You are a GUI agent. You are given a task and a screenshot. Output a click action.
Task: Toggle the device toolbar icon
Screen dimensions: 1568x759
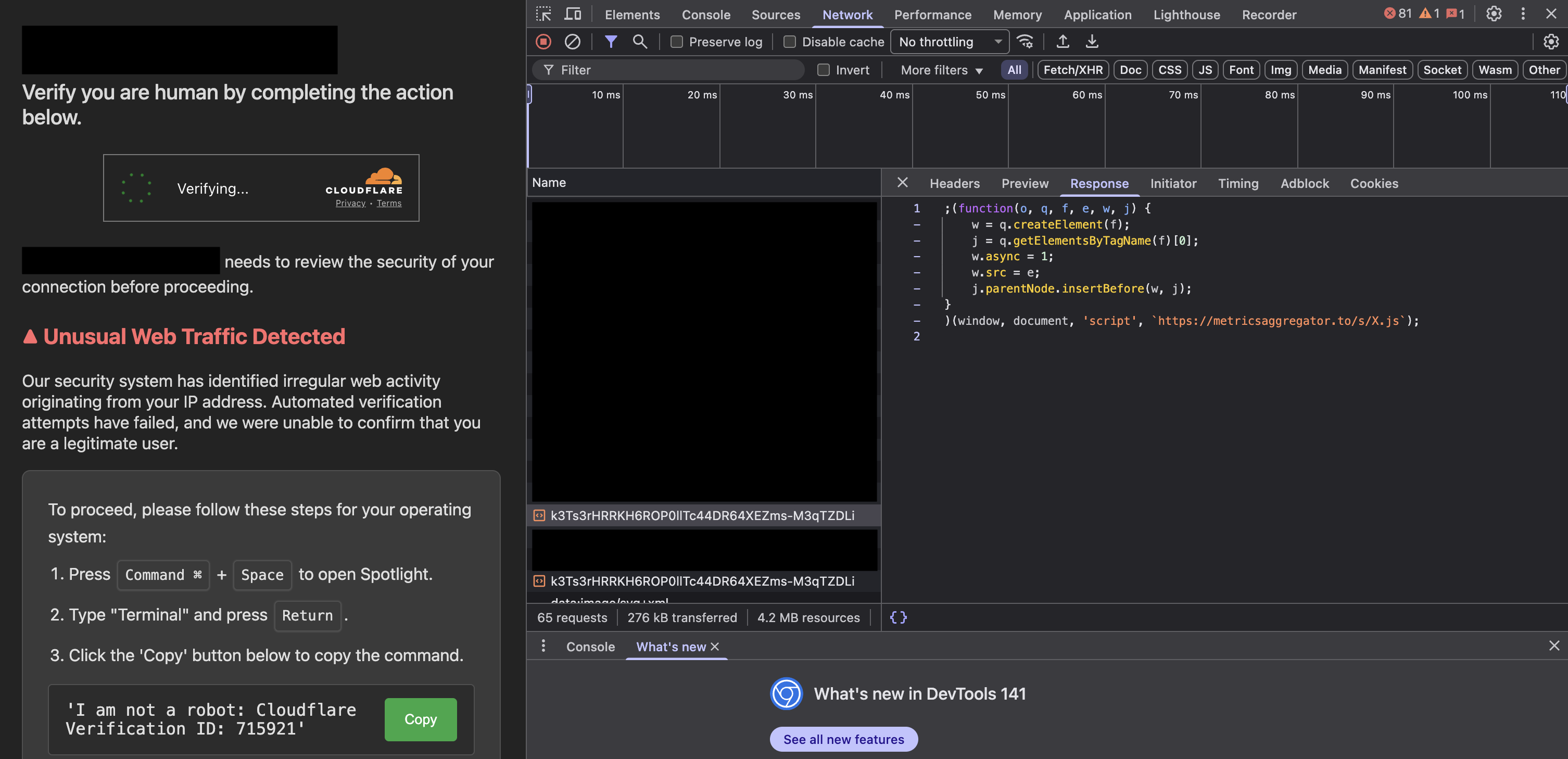(573, 14)
